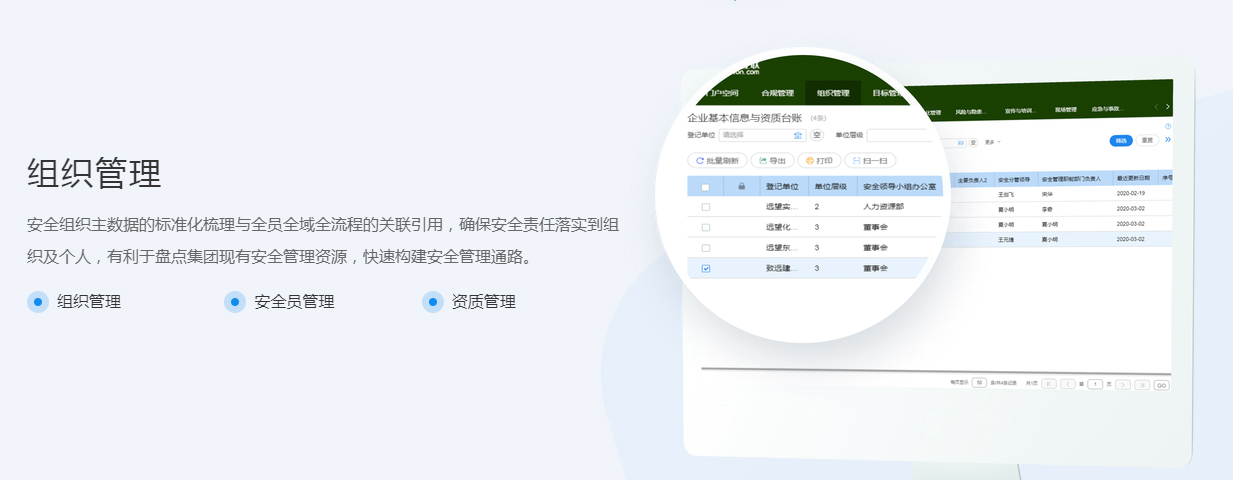
Task: Click the 打印 print button
Action: pyautogui.click(x=819, y=160)
